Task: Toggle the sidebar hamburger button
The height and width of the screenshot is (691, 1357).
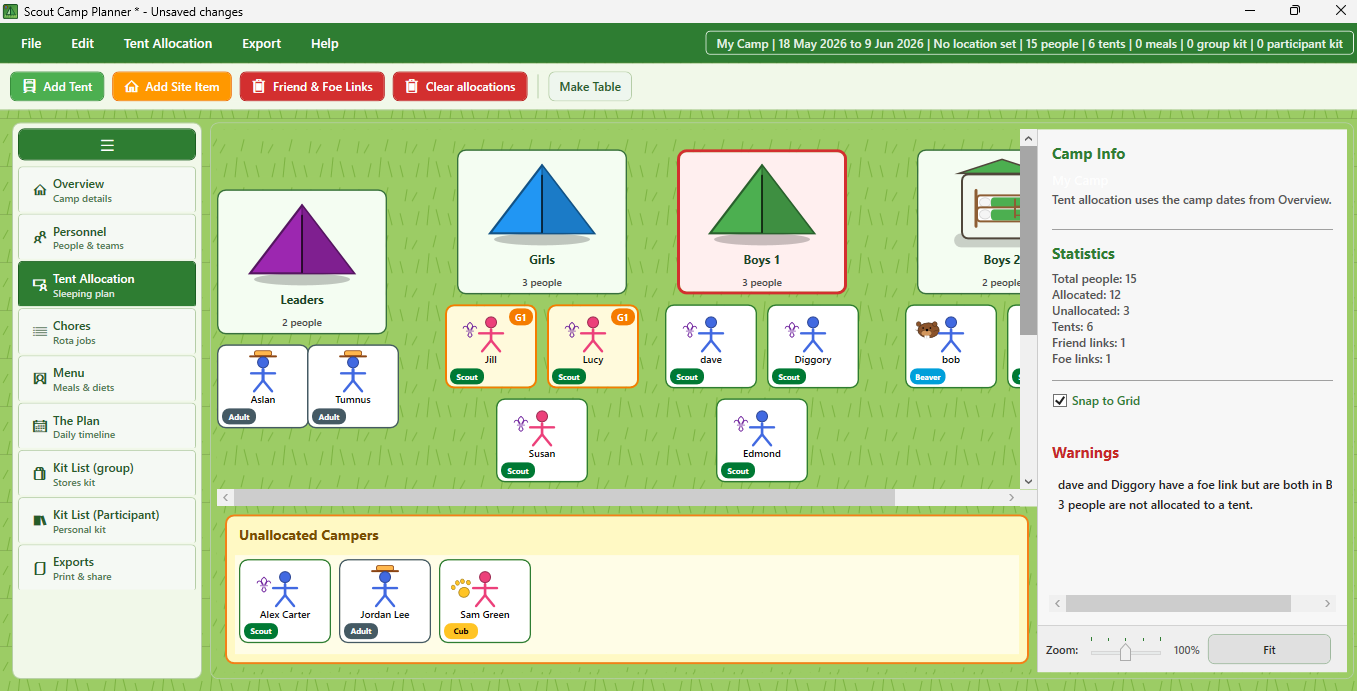Action: (107, 145)
